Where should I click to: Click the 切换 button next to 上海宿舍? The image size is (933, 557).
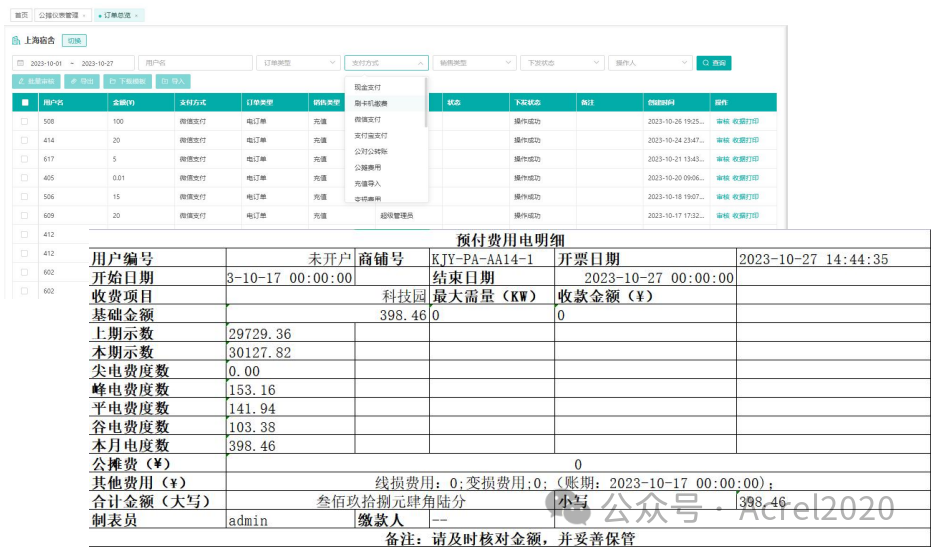click(74, 40)
